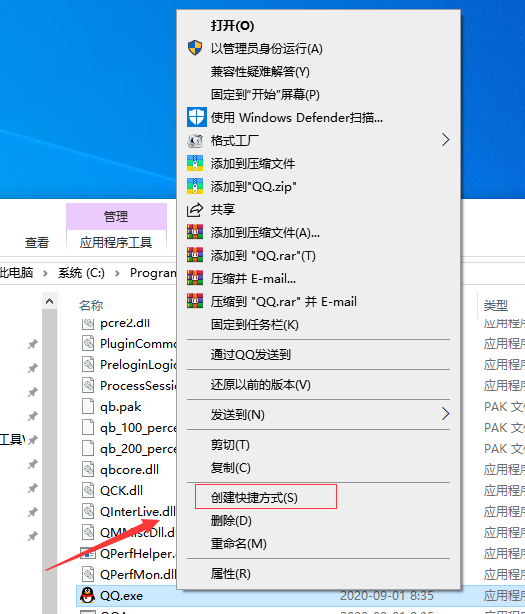This screenshot has width=525, height=614.
Task: Click the DLL icon of QInterLive.dll
Action: [x=88, y=511]
